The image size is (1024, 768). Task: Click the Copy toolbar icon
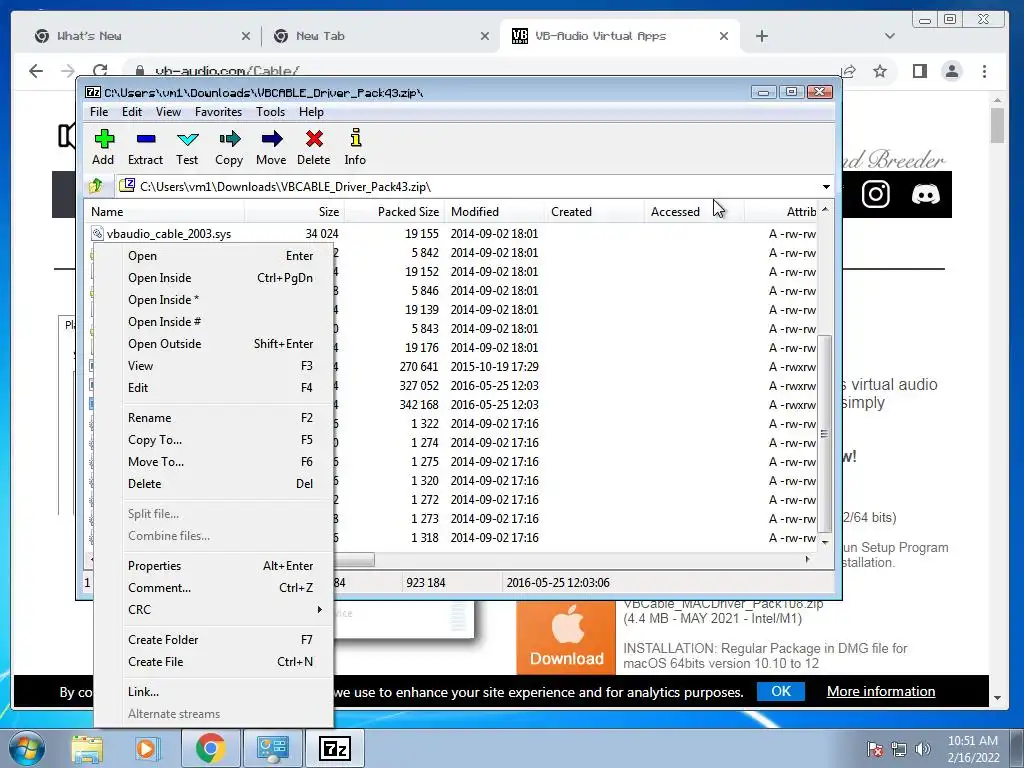click(x=229, y=147)
